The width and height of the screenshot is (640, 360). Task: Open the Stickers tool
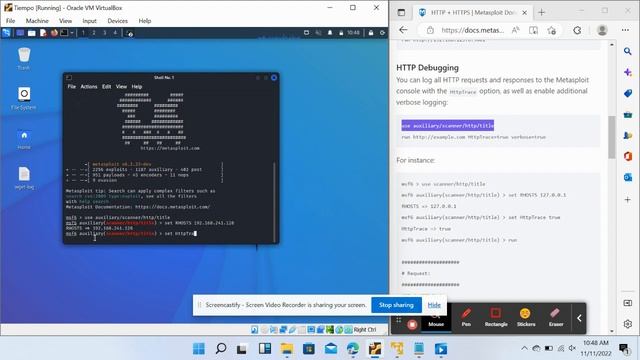(526, 317)
